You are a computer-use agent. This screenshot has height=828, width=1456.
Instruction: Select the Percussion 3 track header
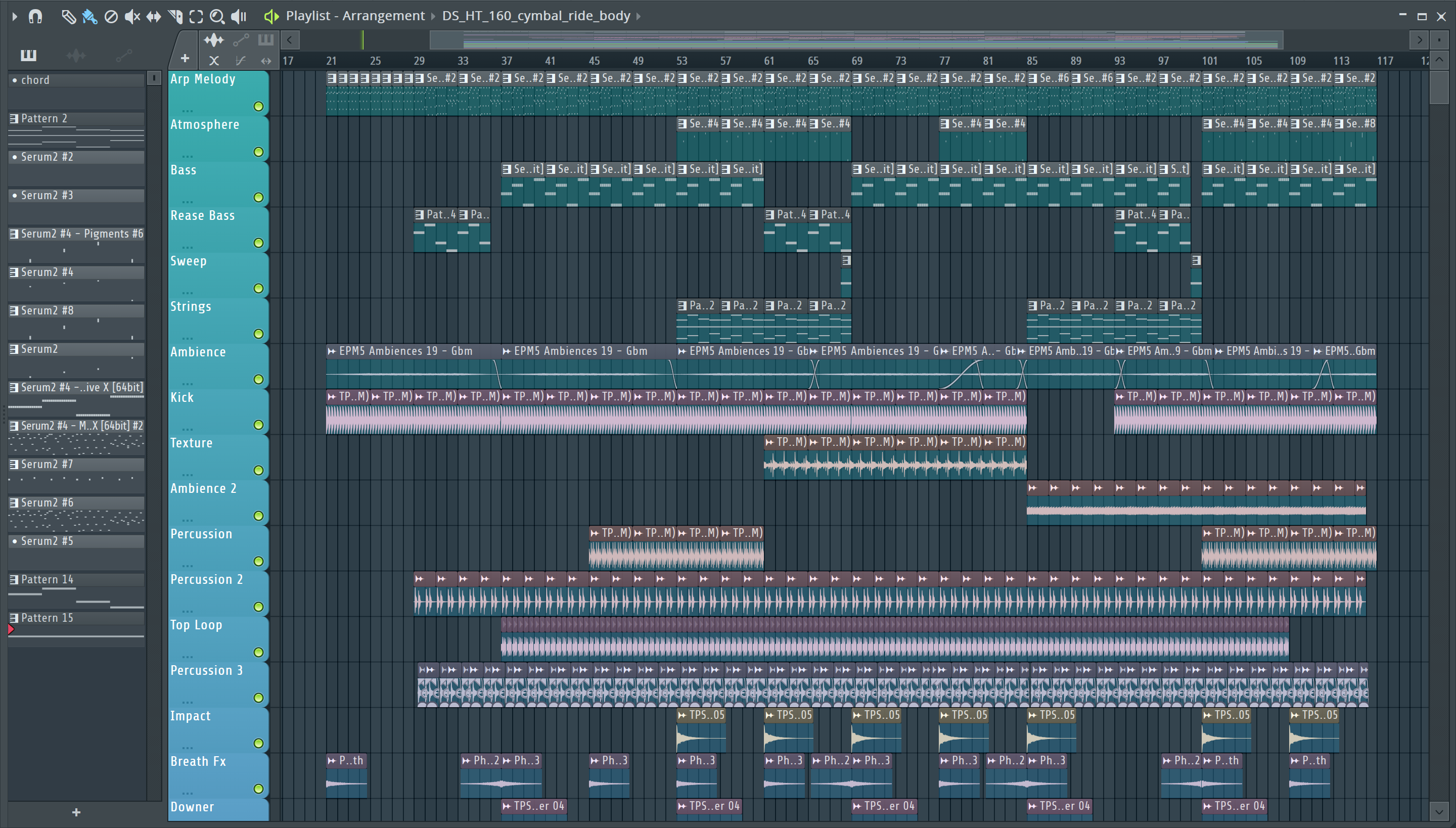point(218,684)
